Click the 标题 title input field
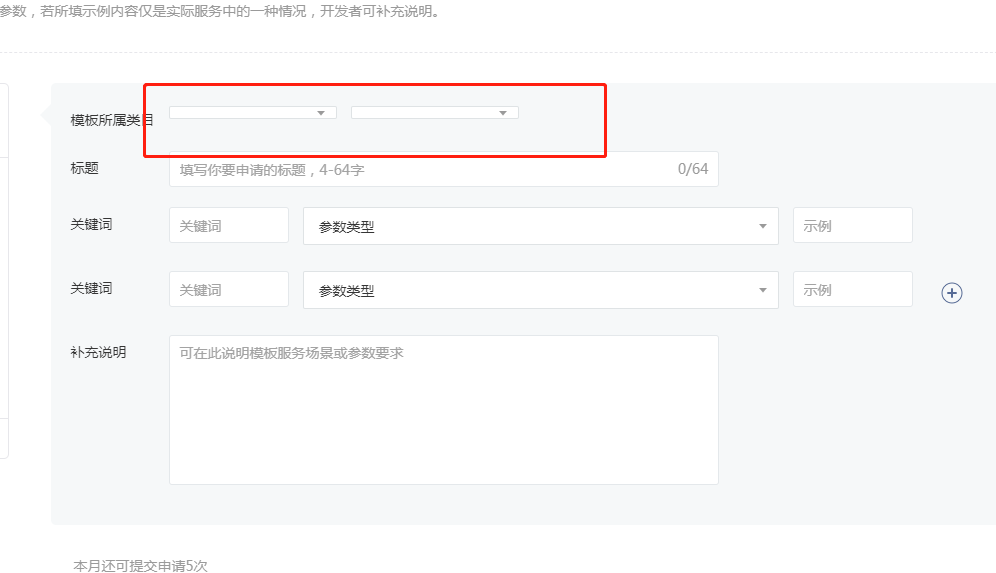996x573 pixels. 443,169
